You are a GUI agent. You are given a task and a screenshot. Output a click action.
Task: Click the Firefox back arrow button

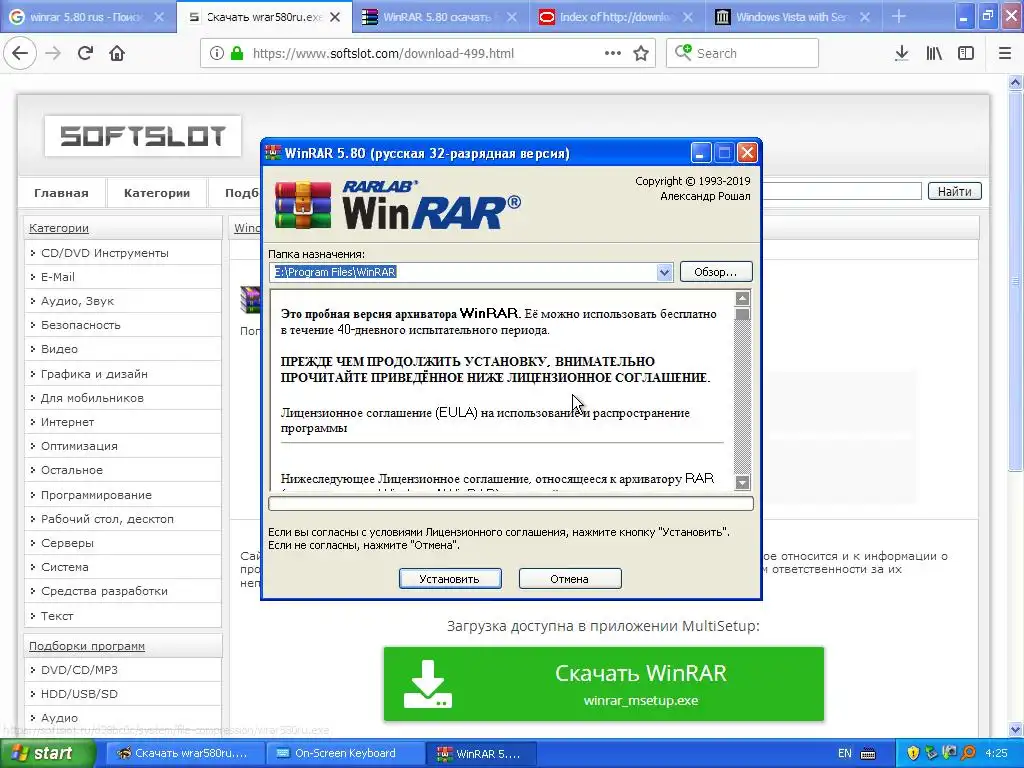click(x=20, y=53)
